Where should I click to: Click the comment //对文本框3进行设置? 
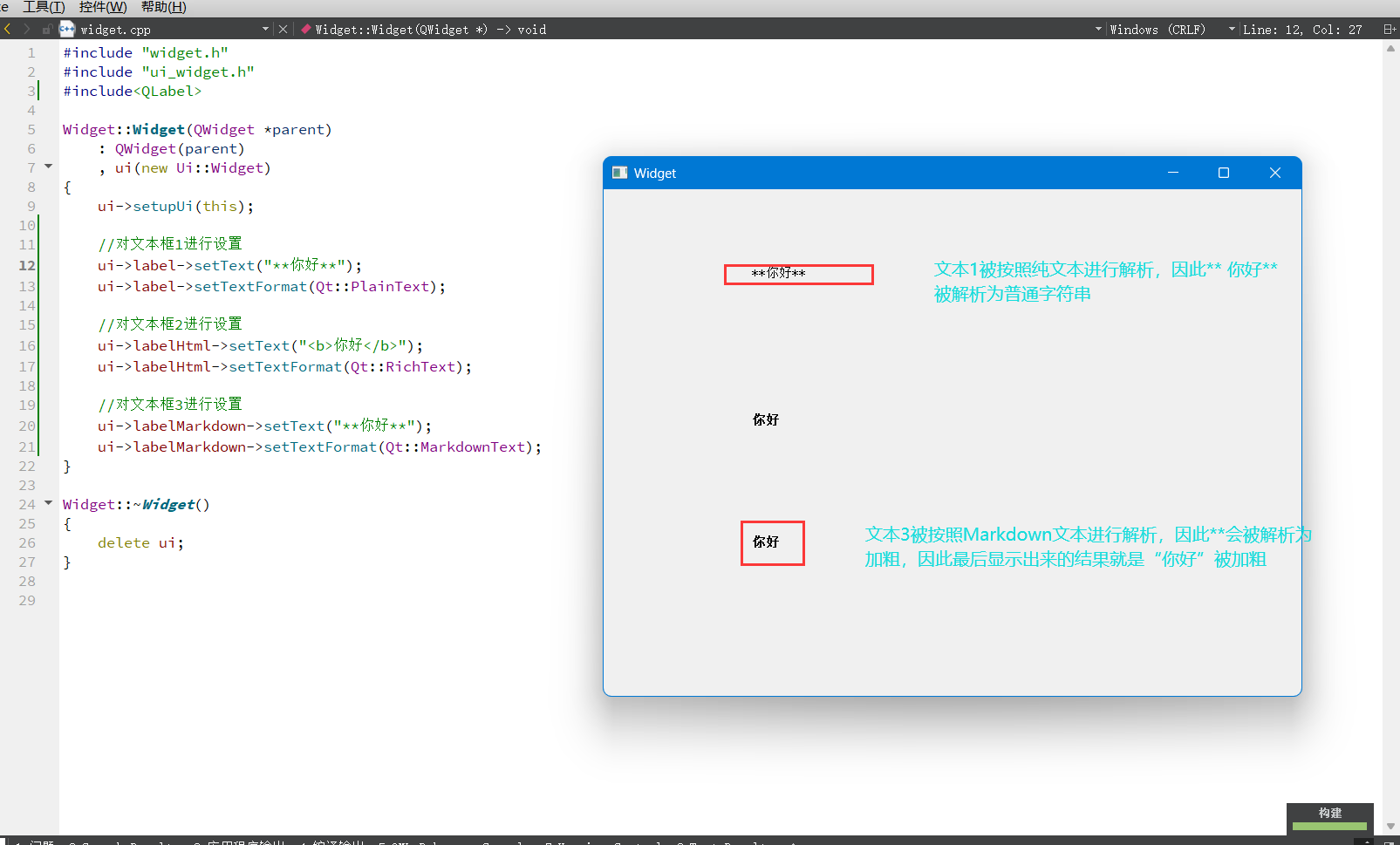coord(170,404)
